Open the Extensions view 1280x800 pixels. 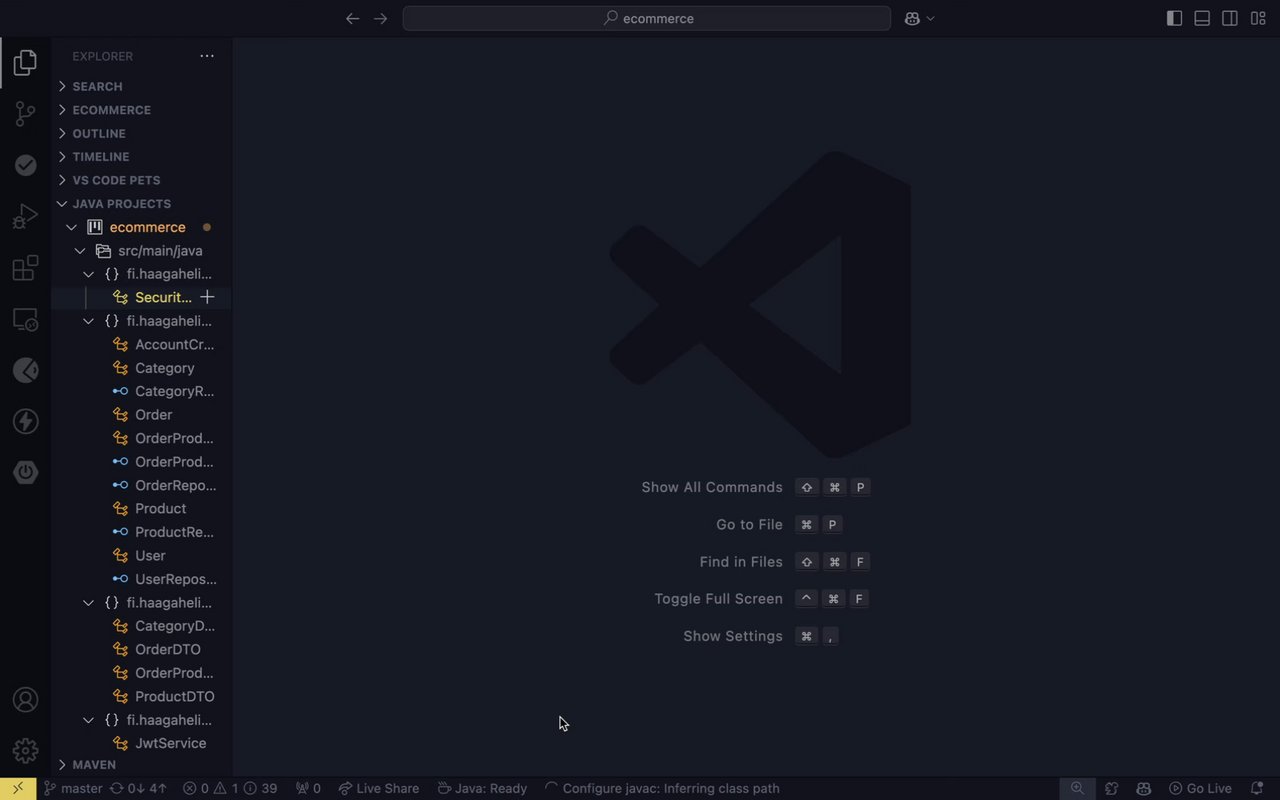click(x=25, y=268)
